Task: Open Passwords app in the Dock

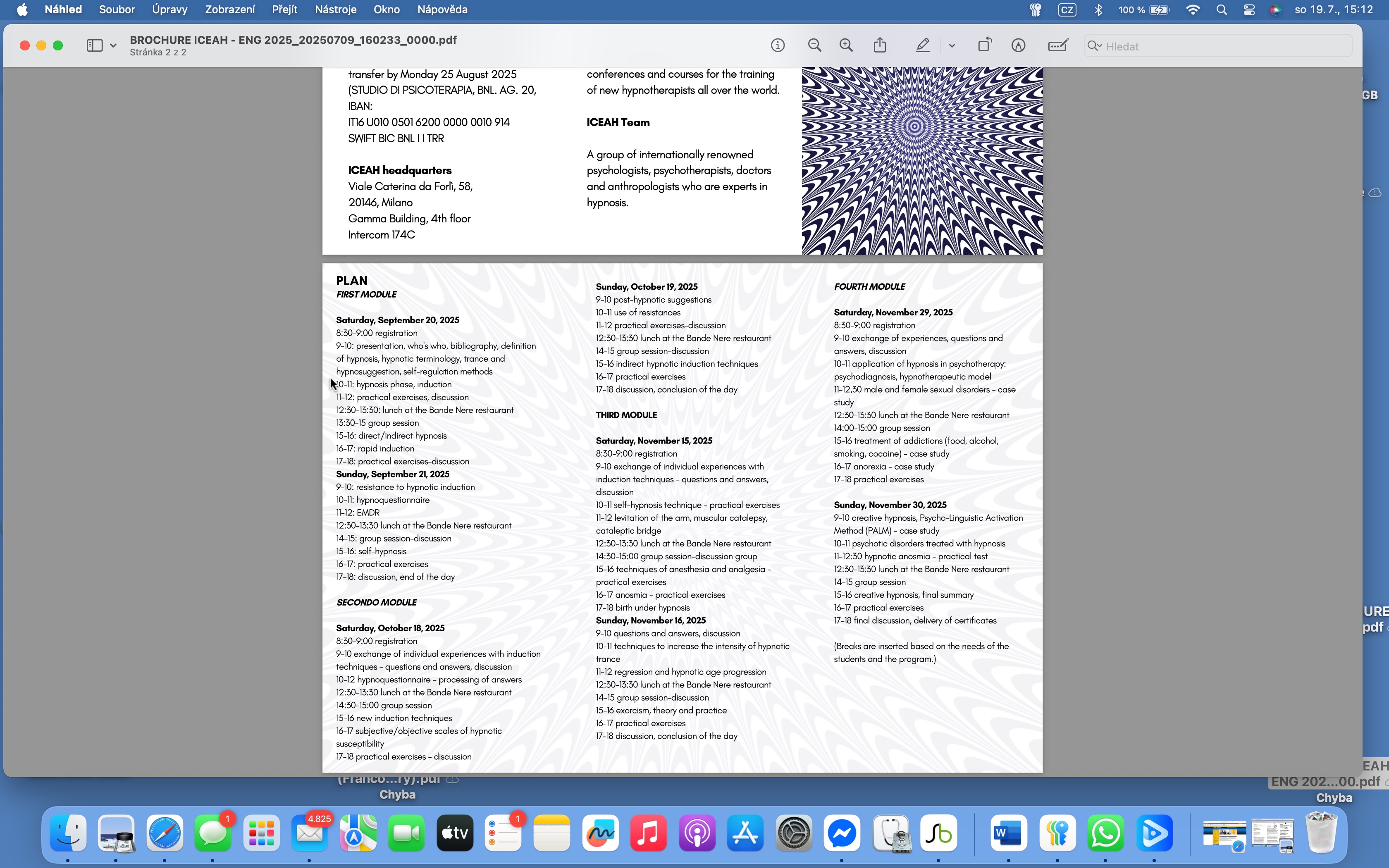Action: [x=1057, y=832]
